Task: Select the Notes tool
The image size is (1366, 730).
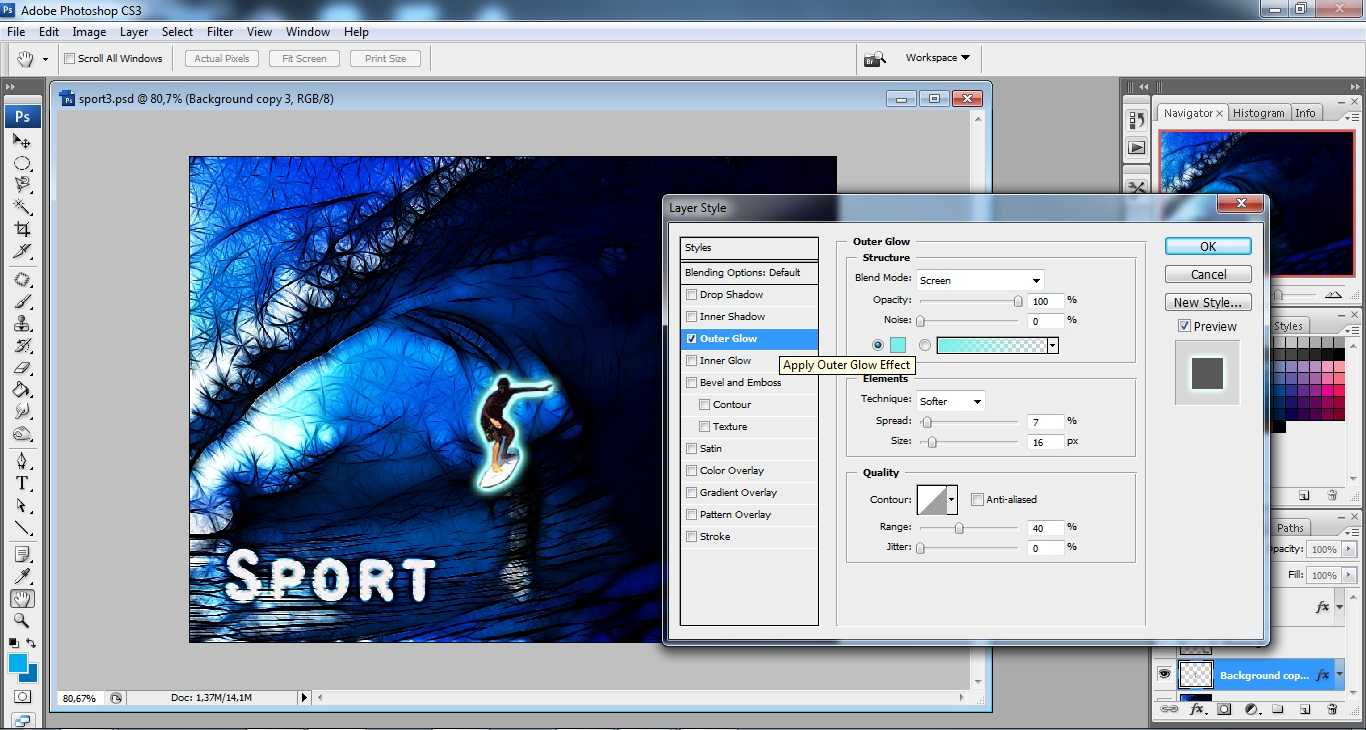Action: click(x=22, y=555)
